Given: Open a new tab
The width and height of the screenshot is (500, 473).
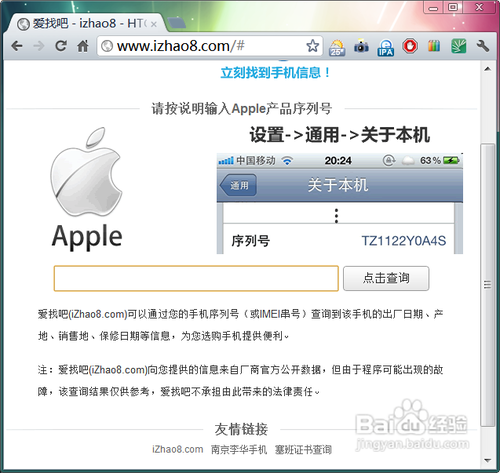Looking at the screenshot, I should click(177, 23).
